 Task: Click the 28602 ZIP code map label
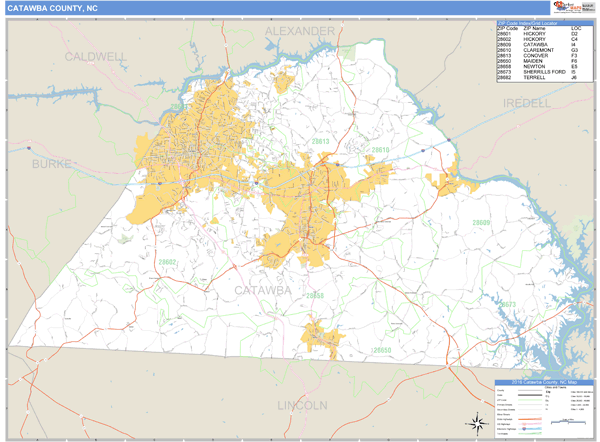[x=167, y=262]
